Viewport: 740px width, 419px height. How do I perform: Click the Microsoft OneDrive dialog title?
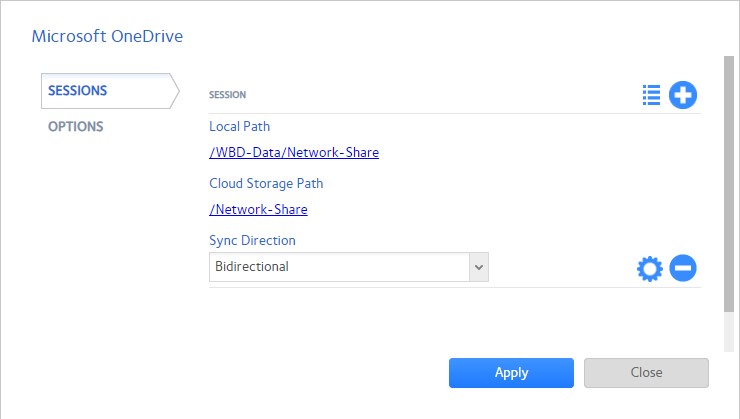(107, 37)
